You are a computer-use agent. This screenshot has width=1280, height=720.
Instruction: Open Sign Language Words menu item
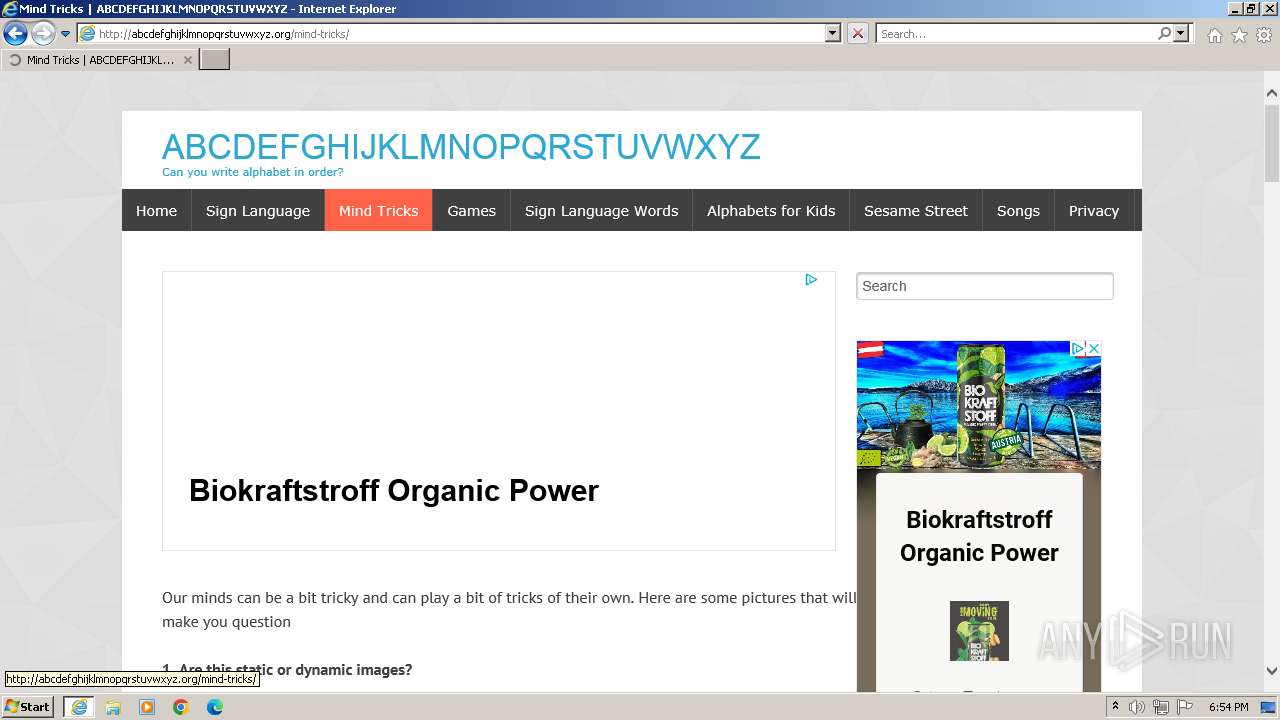(x=601, y=210)
